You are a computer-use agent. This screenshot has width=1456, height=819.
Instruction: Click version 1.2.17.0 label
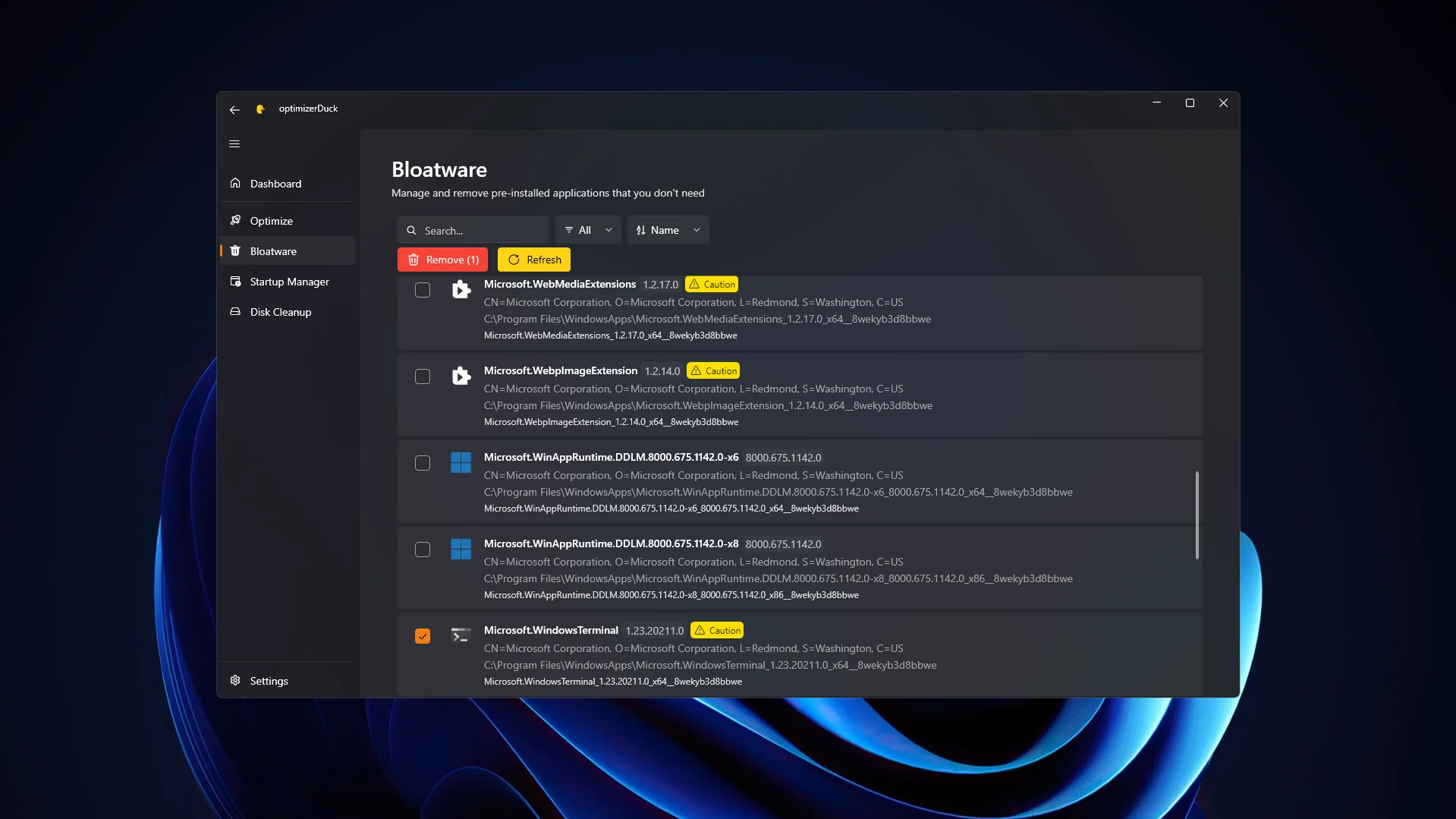[661, 285]
